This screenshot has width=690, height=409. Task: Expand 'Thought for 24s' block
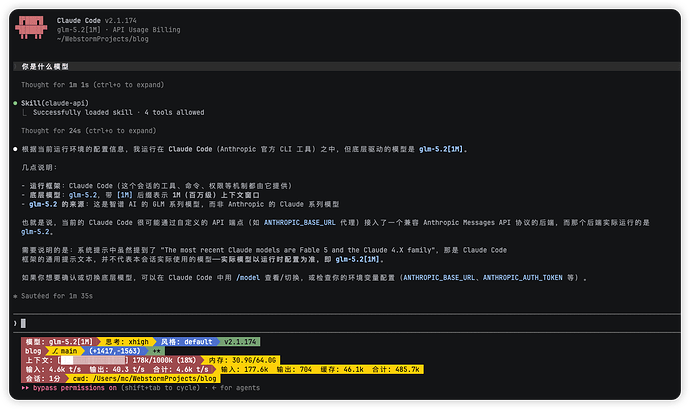(x=88, y=131)
